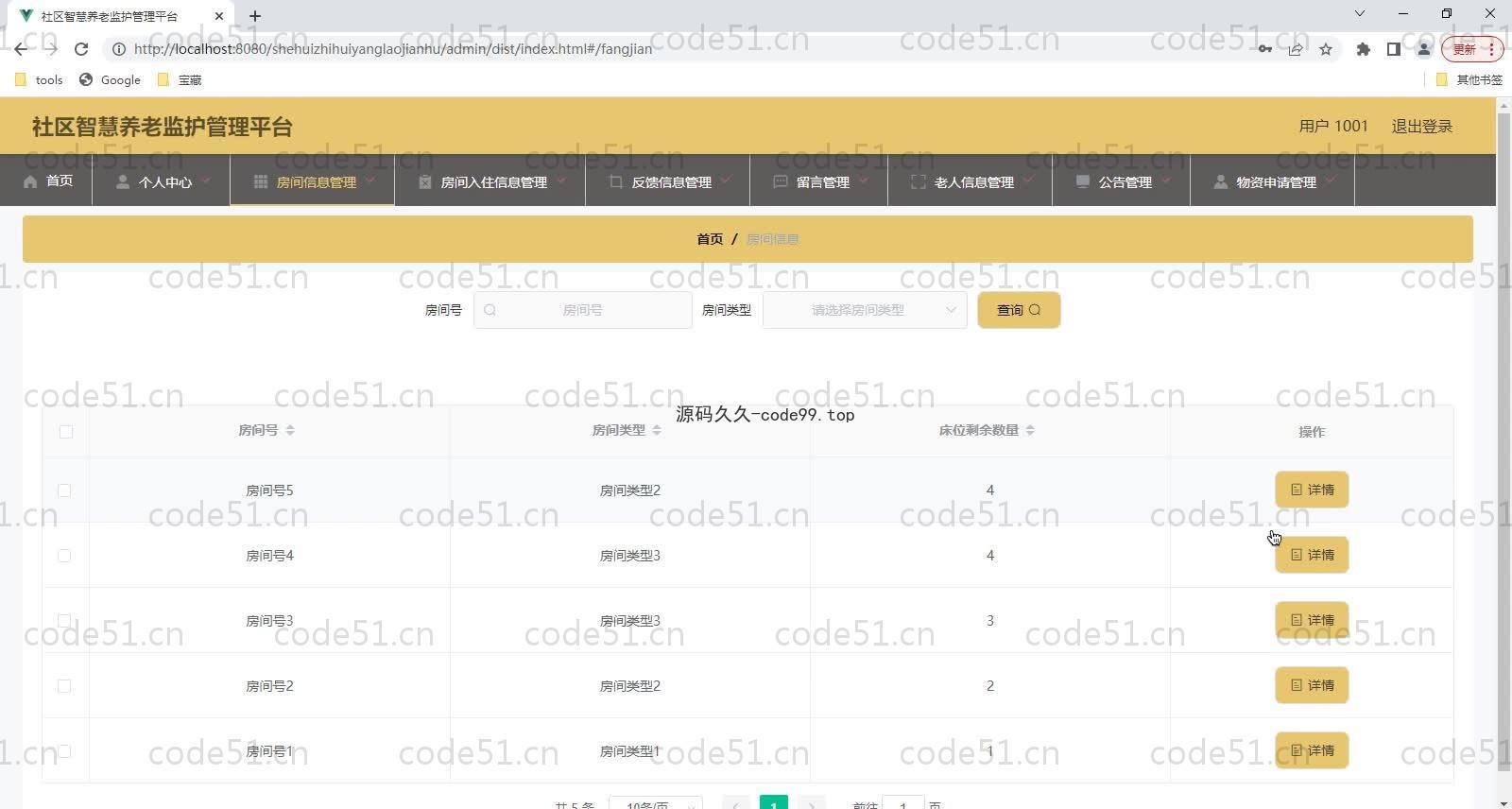
Task: Click the 首页 breadcrumb link
Action: click(x=710, y=239)
